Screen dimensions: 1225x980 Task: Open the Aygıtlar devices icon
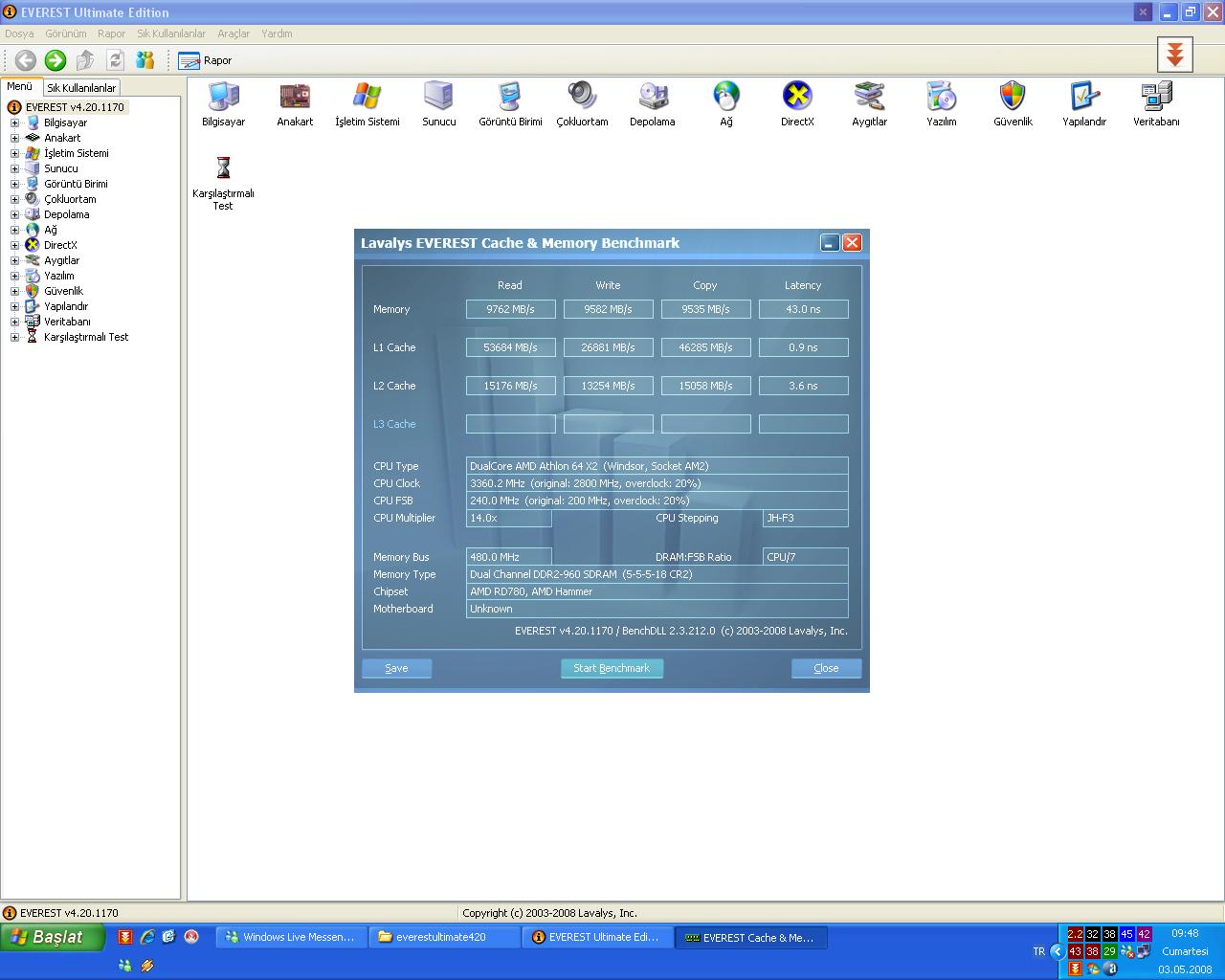click(869, 104)
